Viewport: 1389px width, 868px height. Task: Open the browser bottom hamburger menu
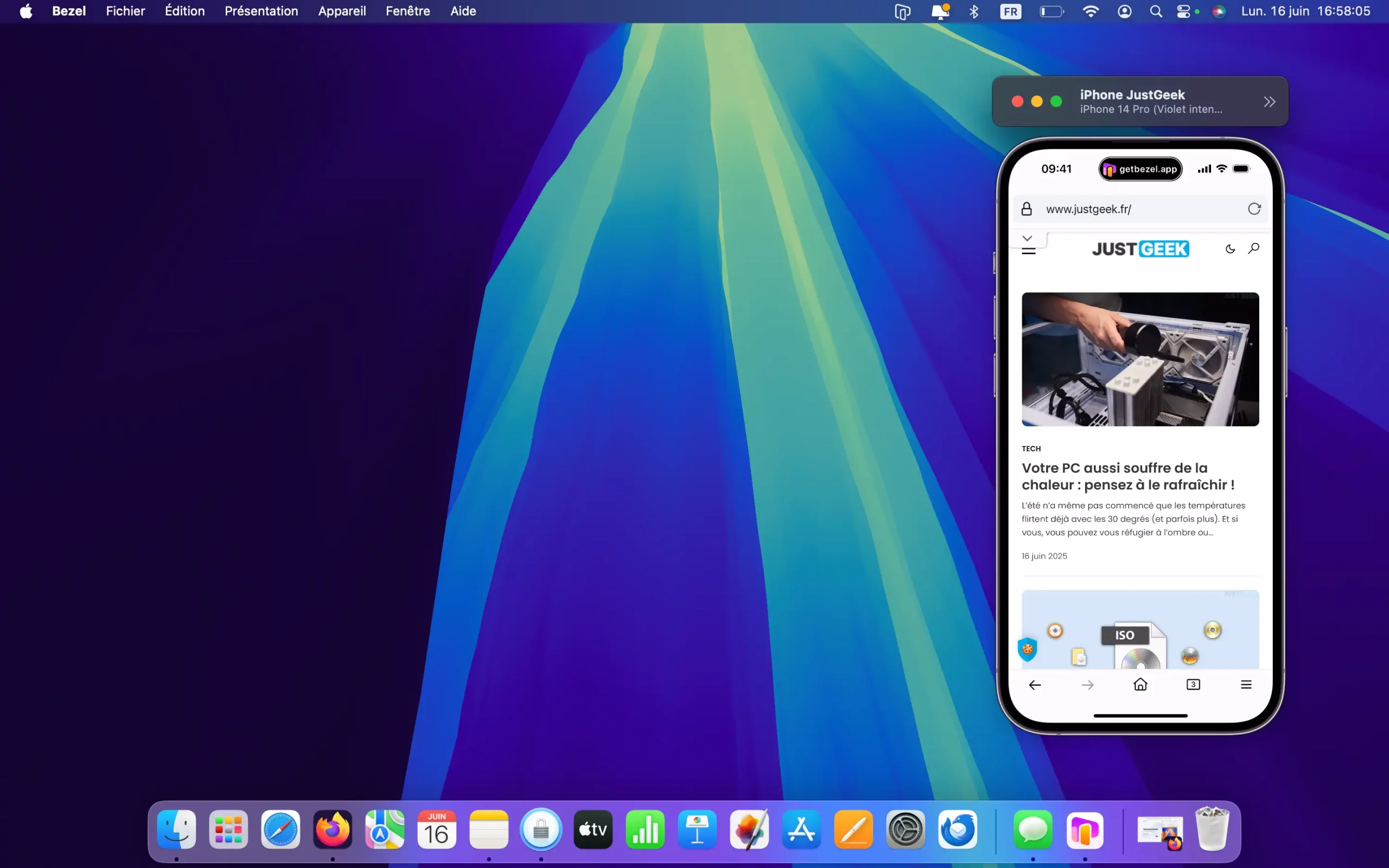pyautogui.click(x=1246, y=684)
